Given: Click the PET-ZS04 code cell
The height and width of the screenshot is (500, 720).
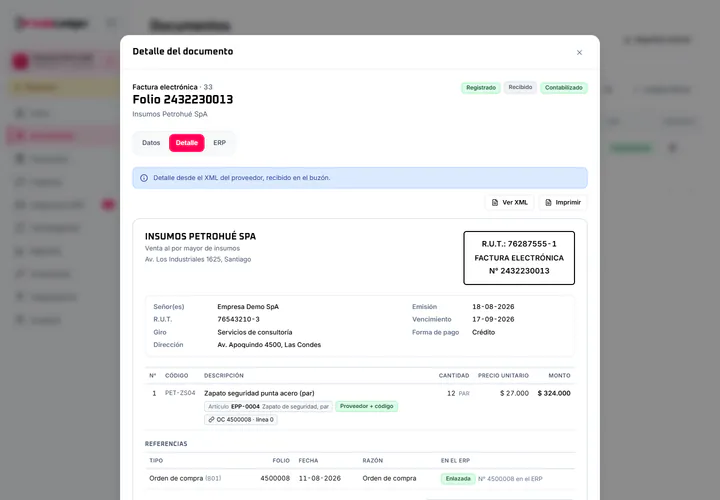Looking at the screenshot, I should tap(180, 393).
